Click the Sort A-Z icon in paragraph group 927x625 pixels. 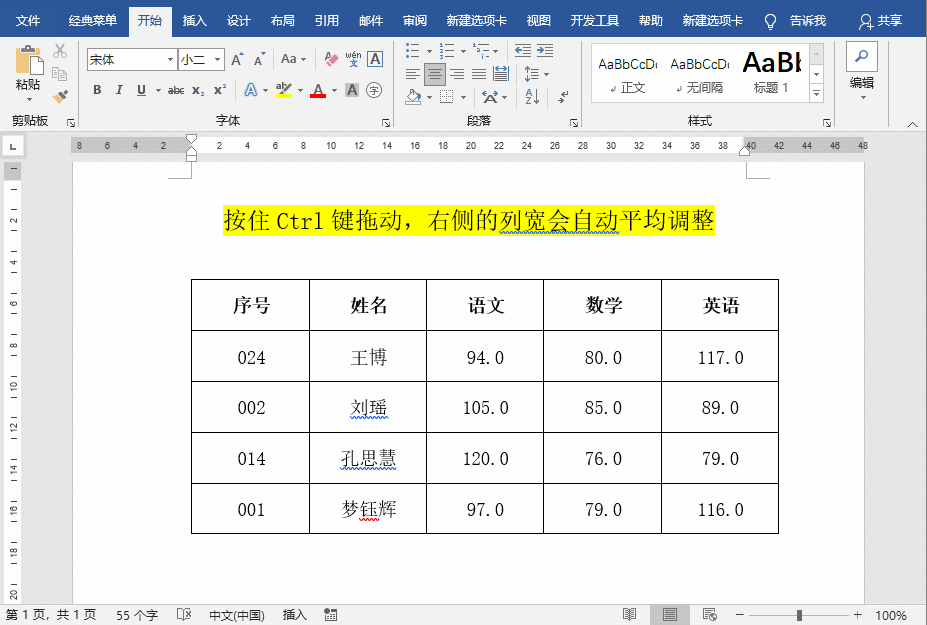tap(532, 97)
